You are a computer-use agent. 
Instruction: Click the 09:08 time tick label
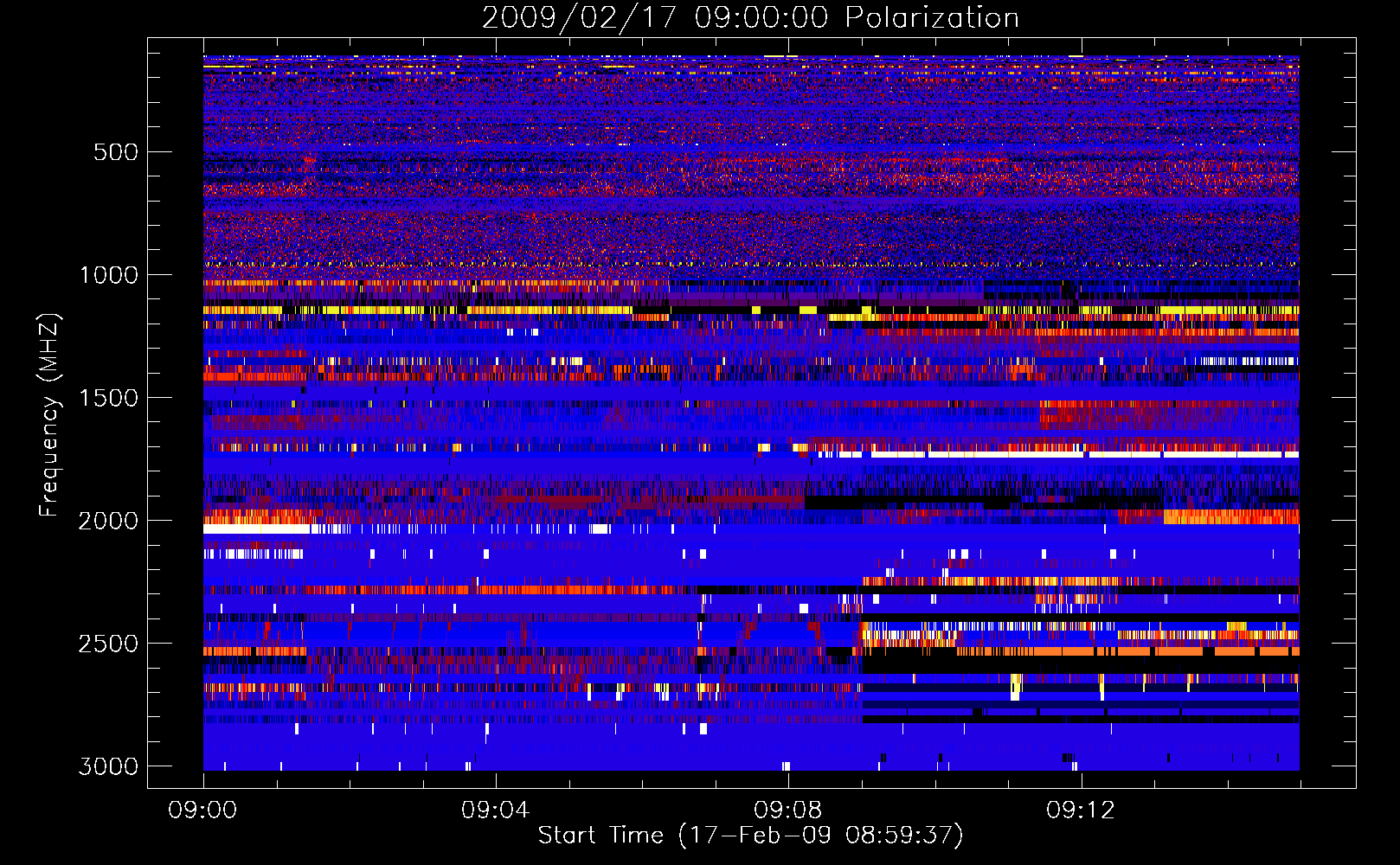tap(787, 811)
